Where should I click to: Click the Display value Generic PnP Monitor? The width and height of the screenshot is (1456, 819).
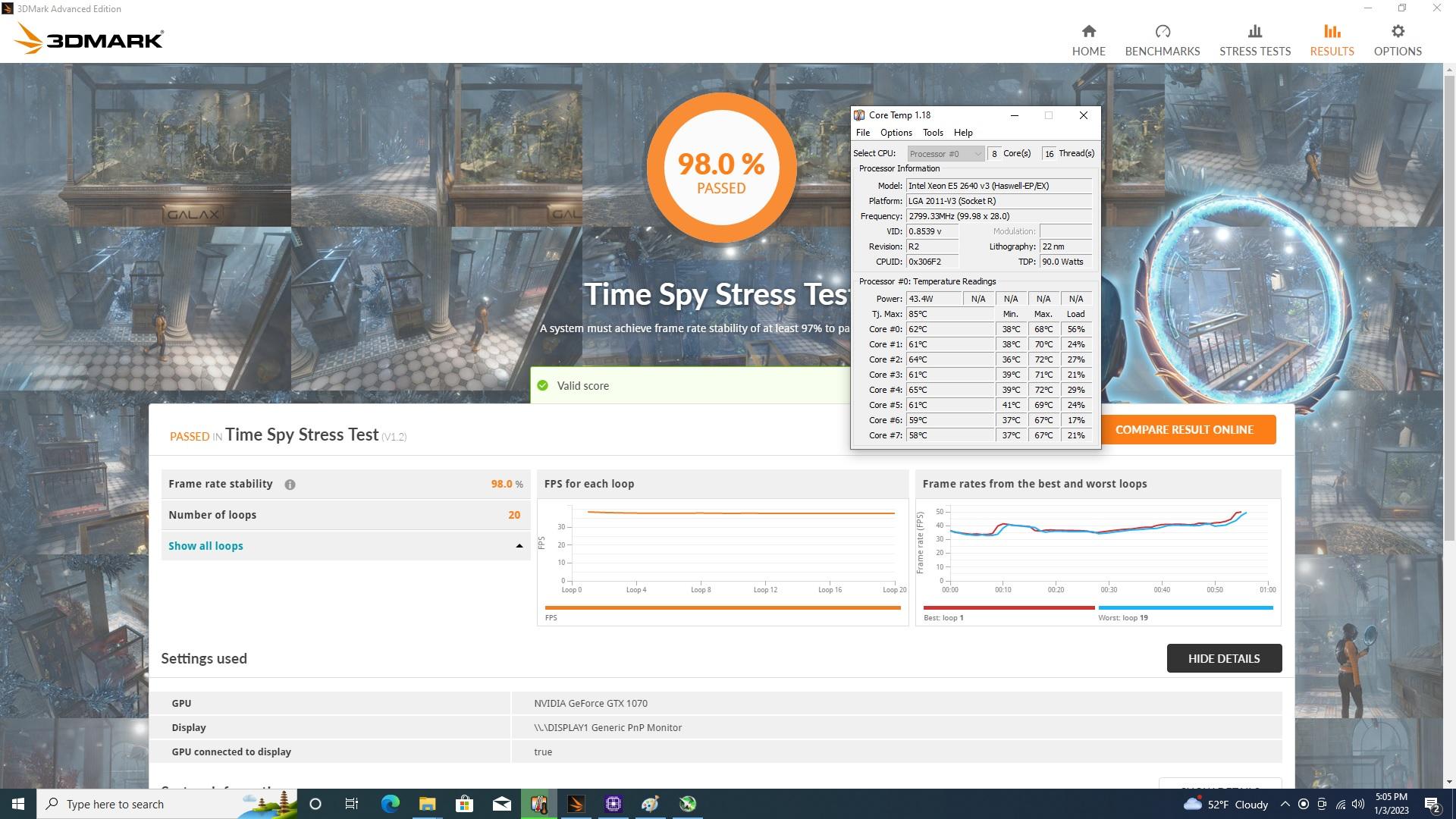click(607, 728)
